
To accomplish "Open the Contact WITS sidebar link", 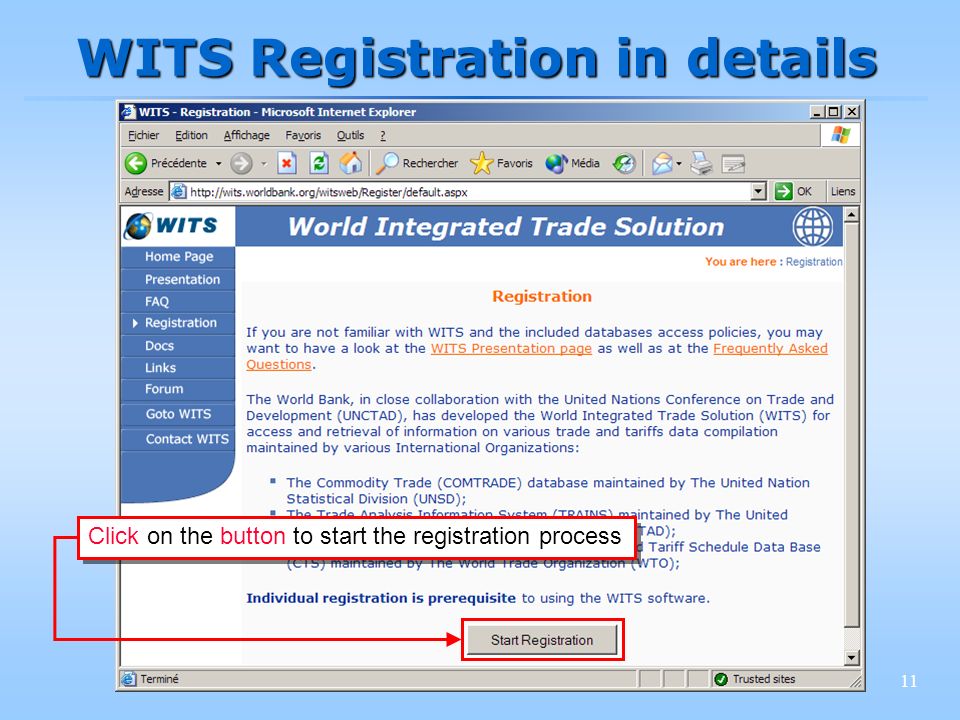I will [187, 439].
